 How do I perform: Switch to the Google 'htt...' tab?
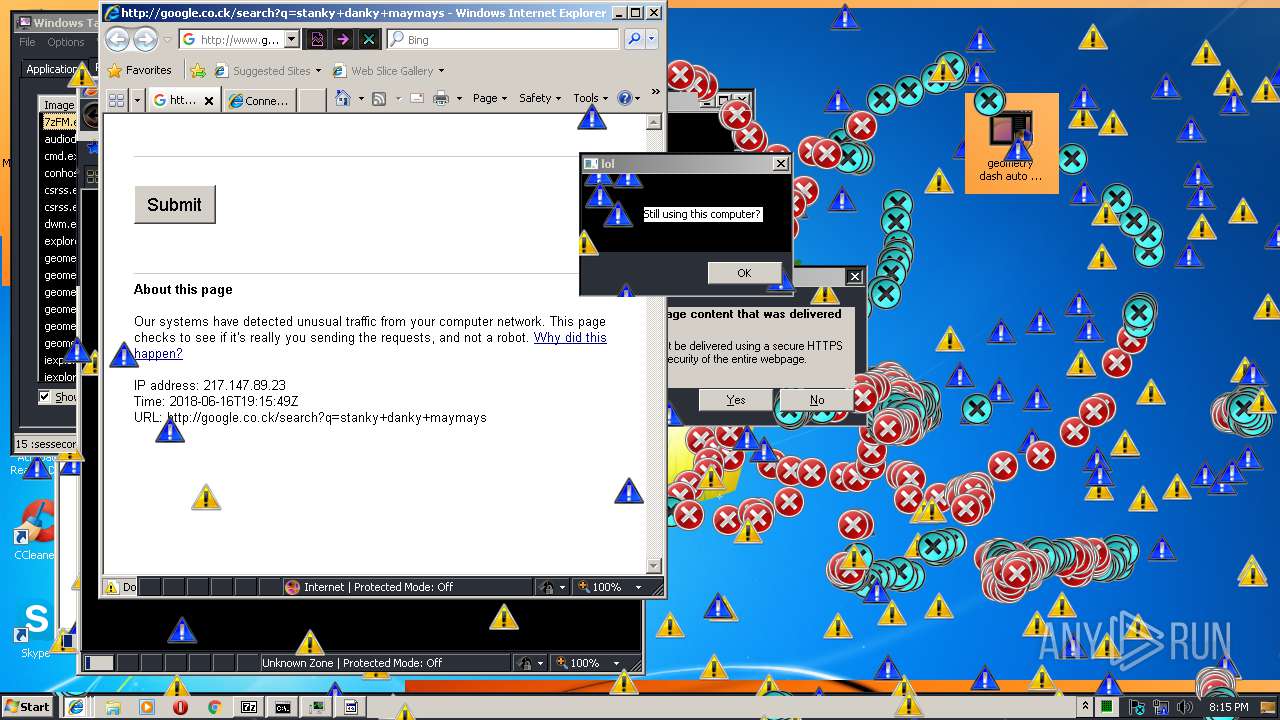coord(184,100)
